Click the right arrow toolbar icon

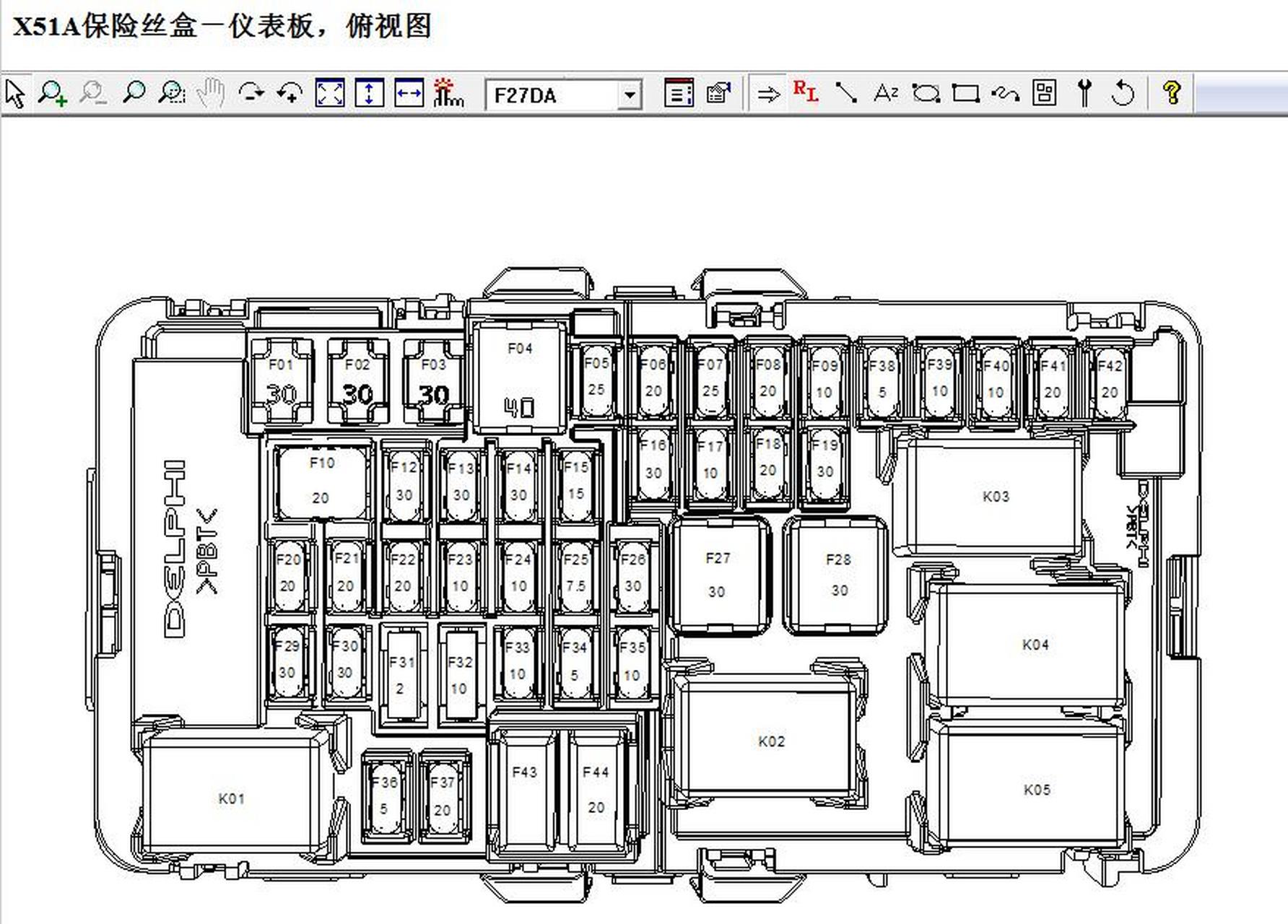click(769, 94)
